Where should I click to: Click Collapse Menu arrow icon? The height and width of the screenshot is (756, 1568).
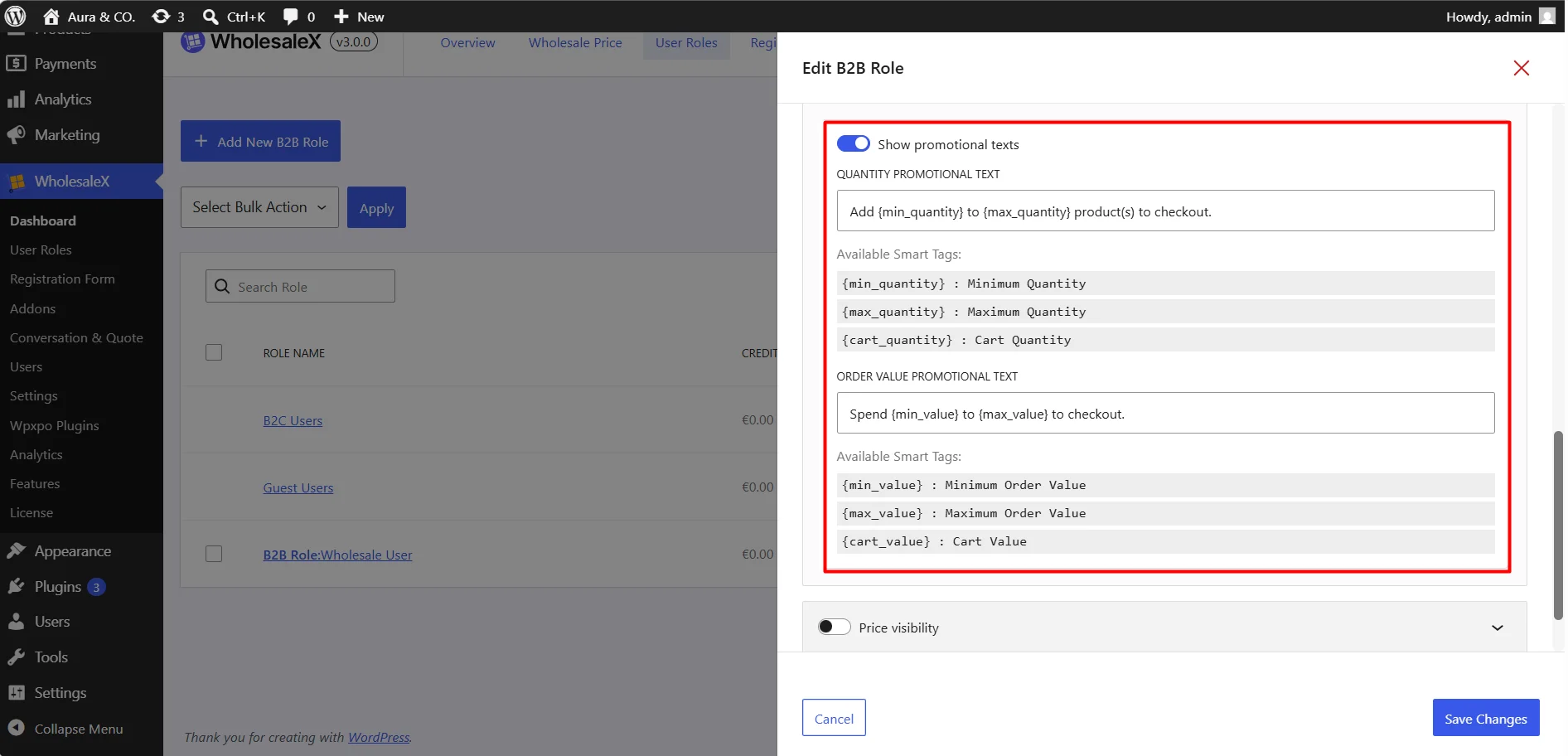point(16,728)
